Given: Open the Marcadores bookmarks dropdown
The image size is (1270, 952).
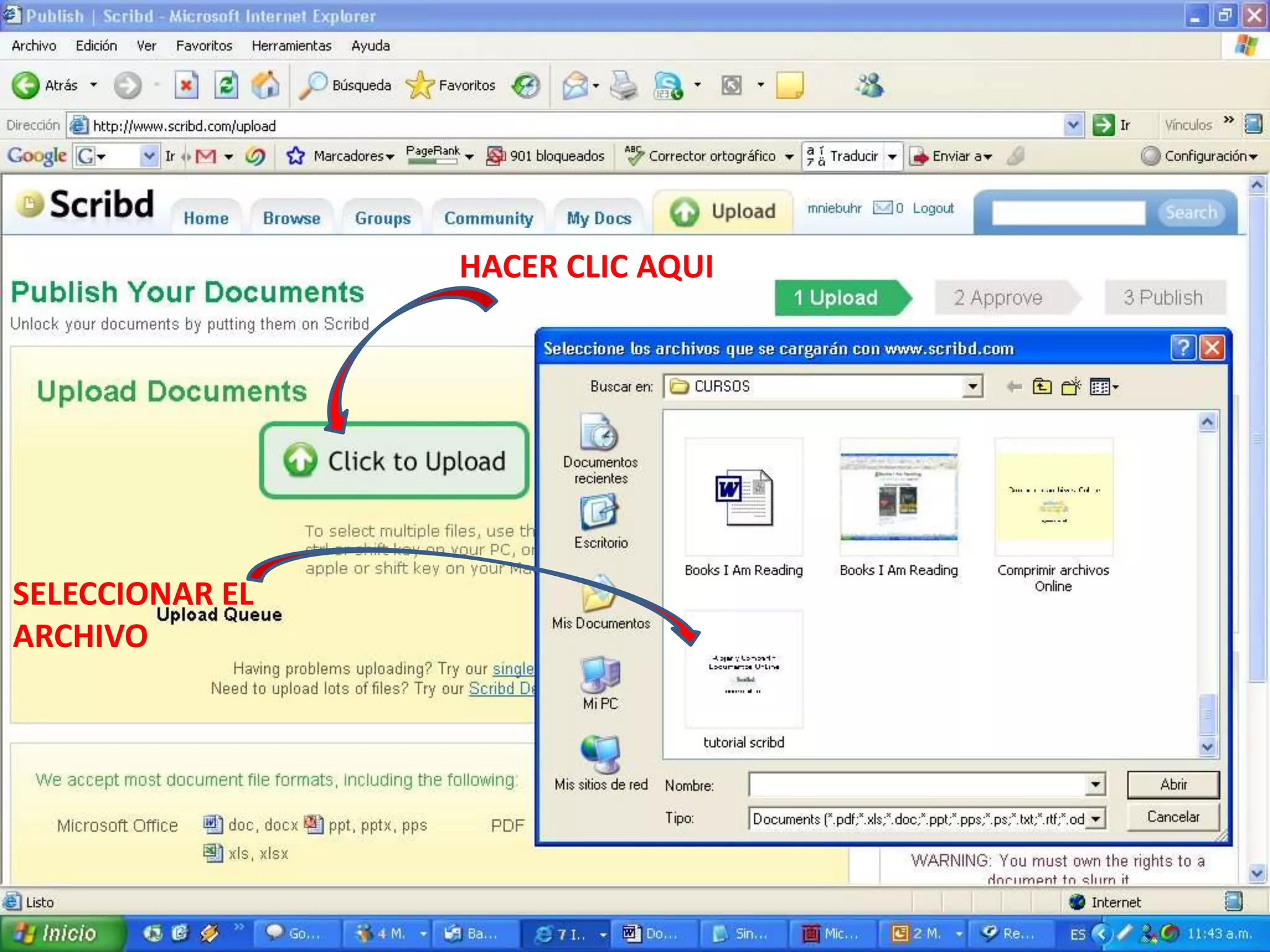Looking at the screenshot, I should point(340,156).
